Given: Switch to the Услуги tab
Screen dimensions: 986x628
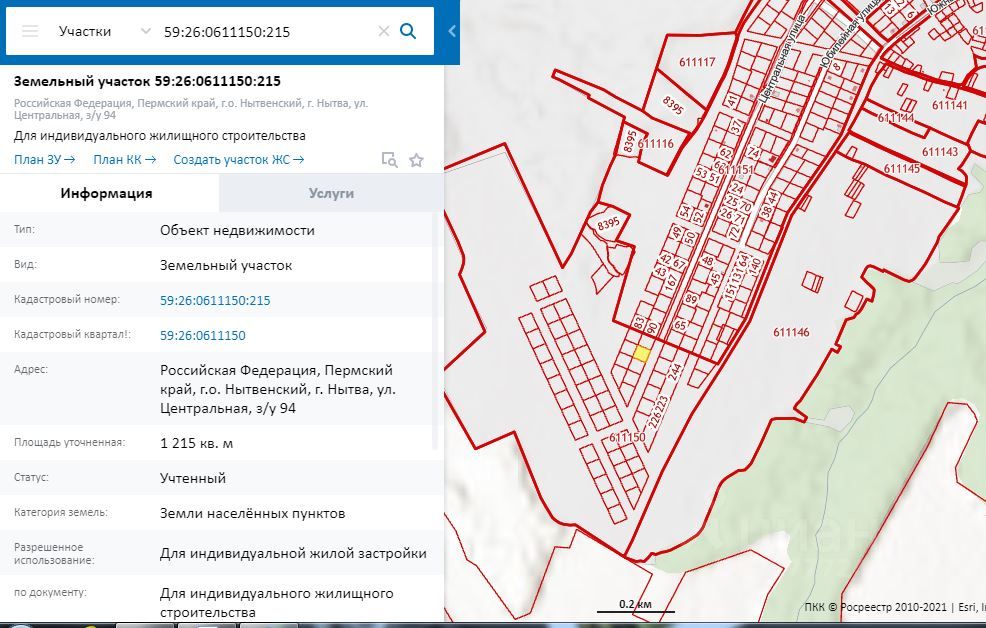Looking at the screenshot, I should [x=331, y=193].
